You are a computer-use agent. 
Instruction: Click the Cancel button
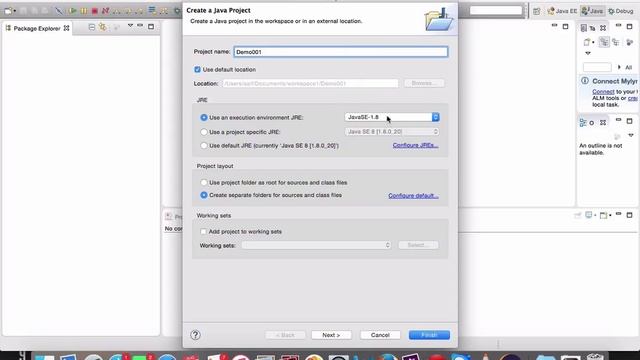(x=380, y=335)
